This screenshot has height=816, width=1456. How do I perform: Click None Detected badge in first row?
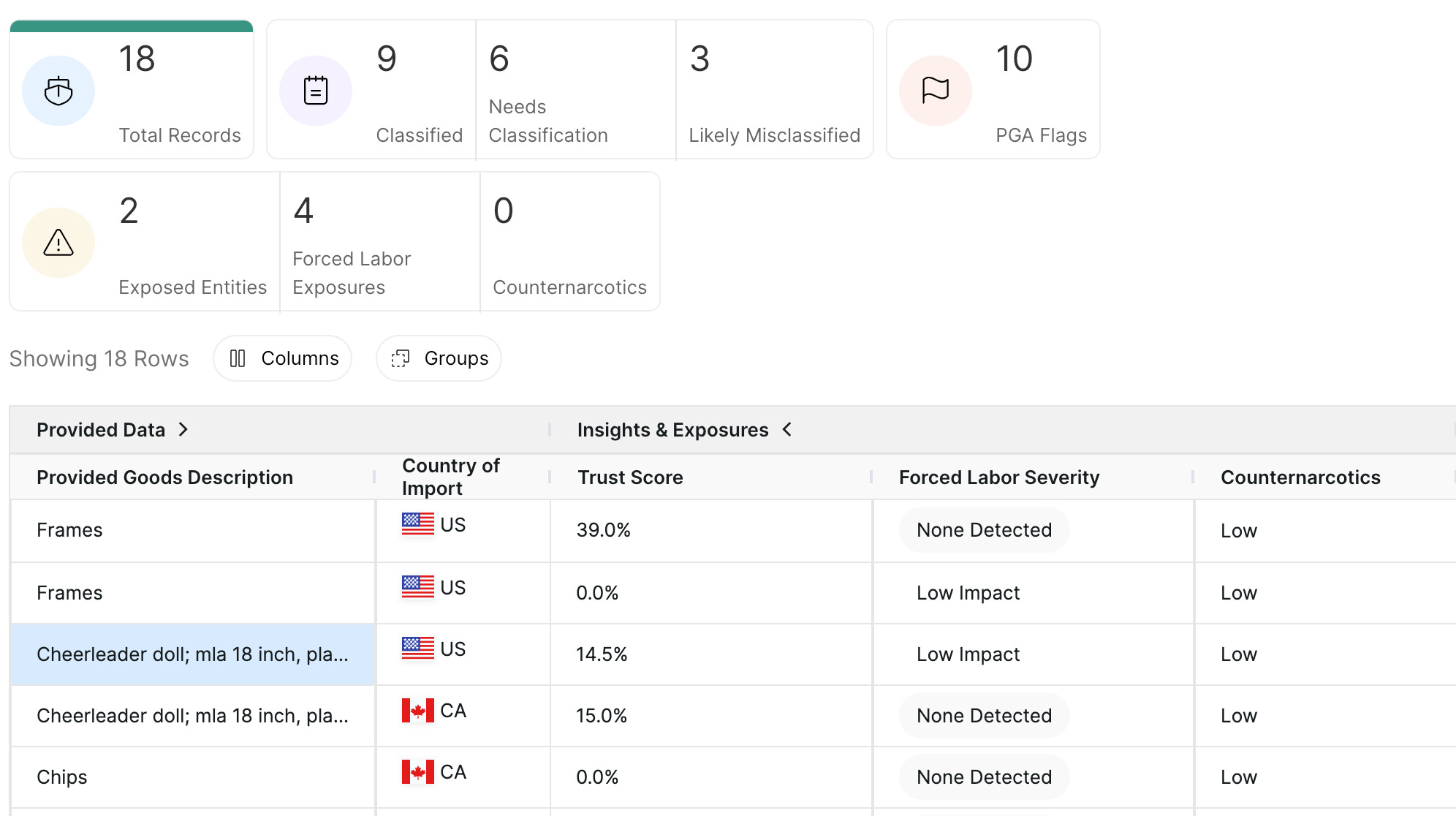coord(984,530)
